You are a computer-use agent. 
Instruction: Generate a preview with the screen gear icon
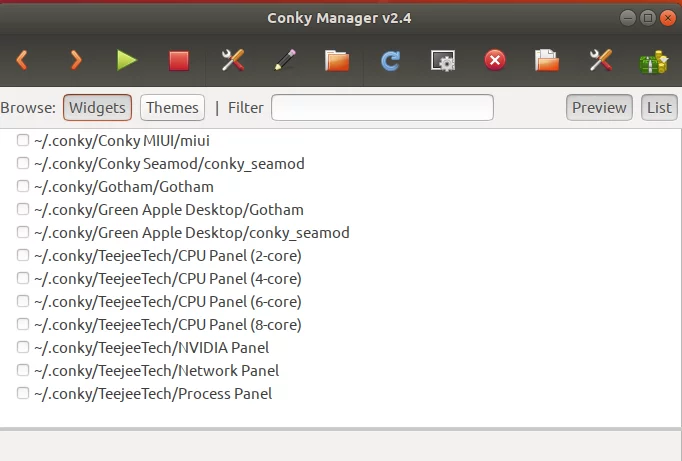tap(443, 60)
